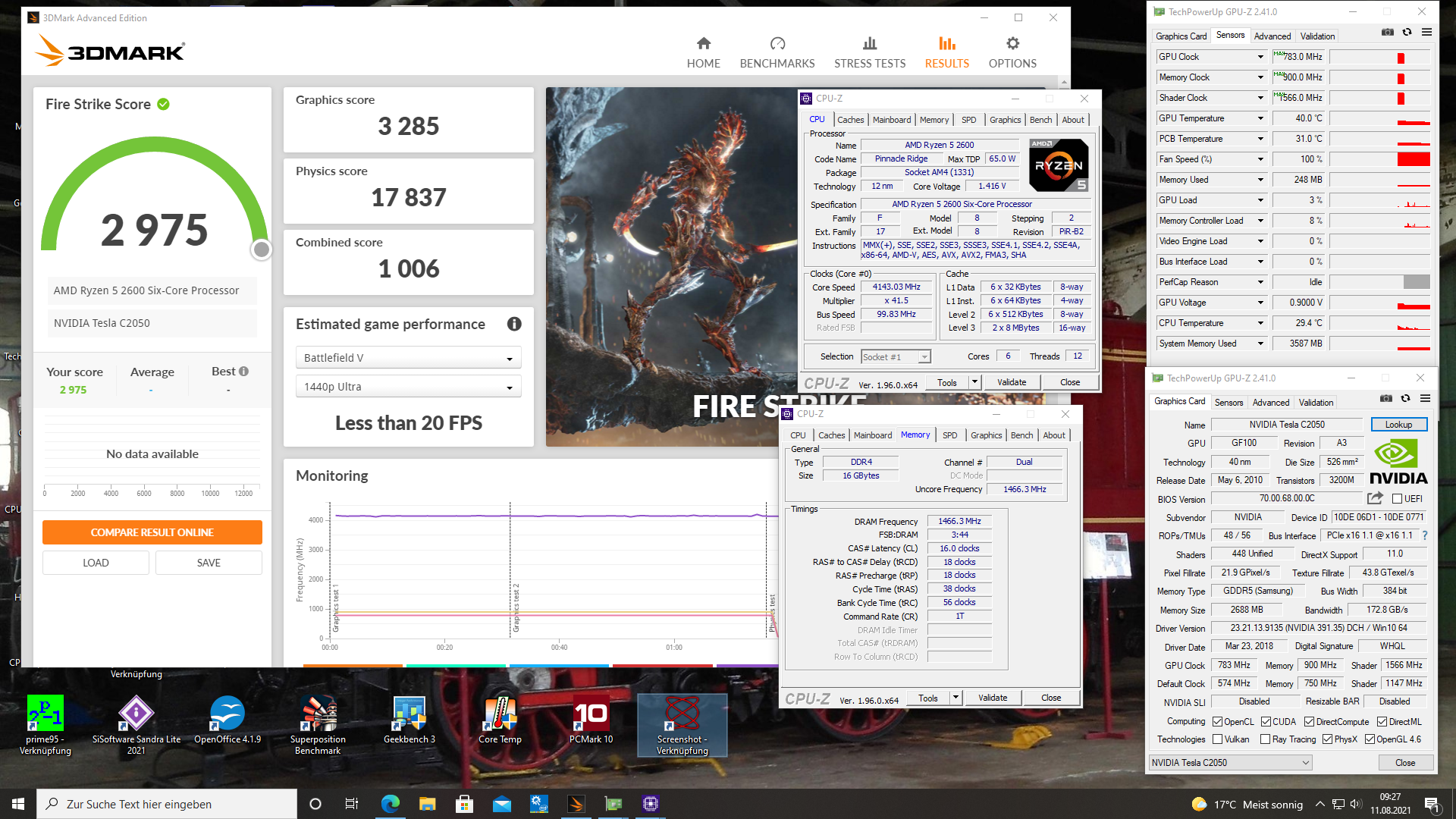Open hamburger menu in top GPU-Z window
This screenshot has width=1456, height=819.
pos(1426,33)
